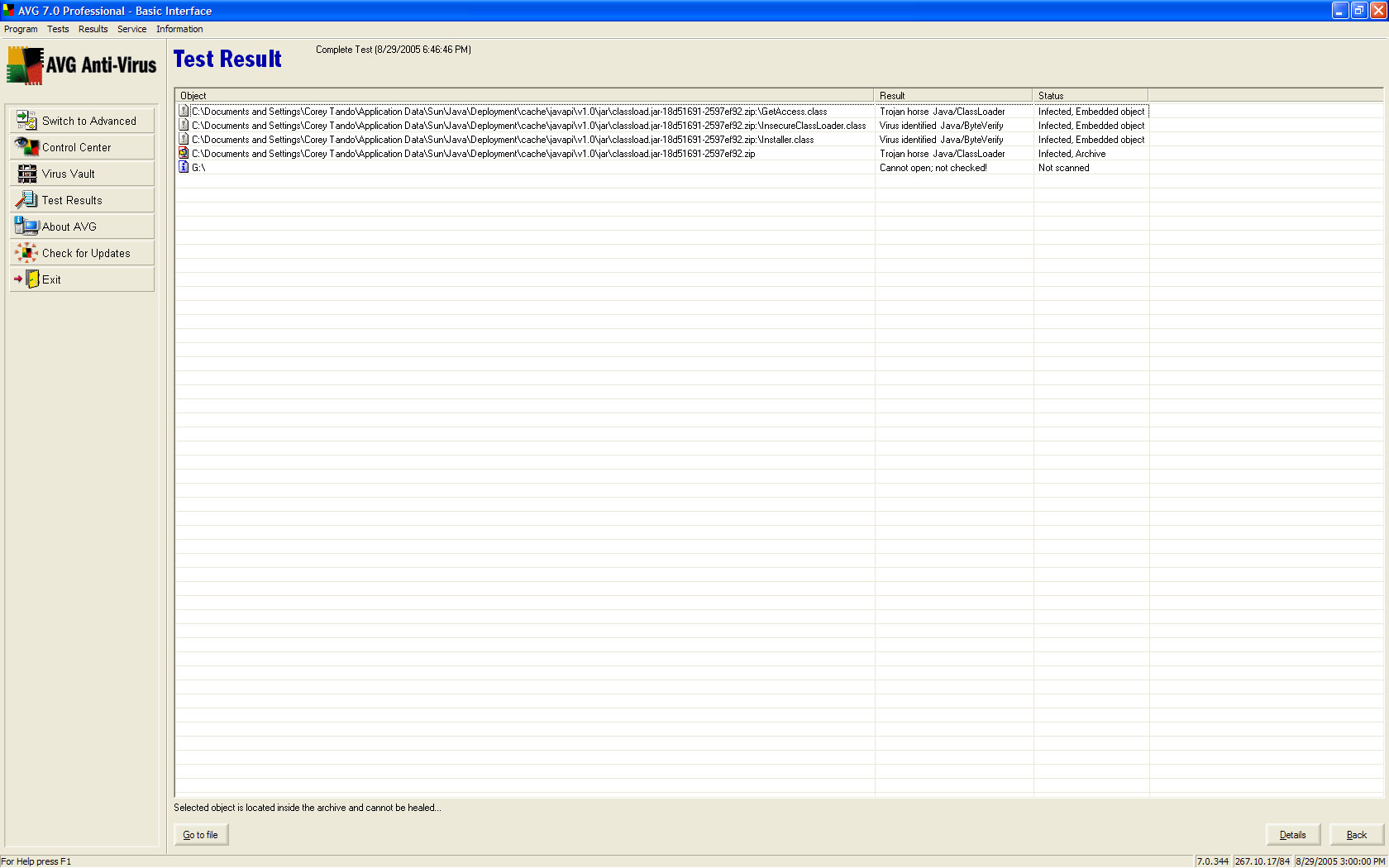Click the 'Selected object is located inside the archive' message
The height and width of the screenshot is (868, 1389).
coord(308,808)
